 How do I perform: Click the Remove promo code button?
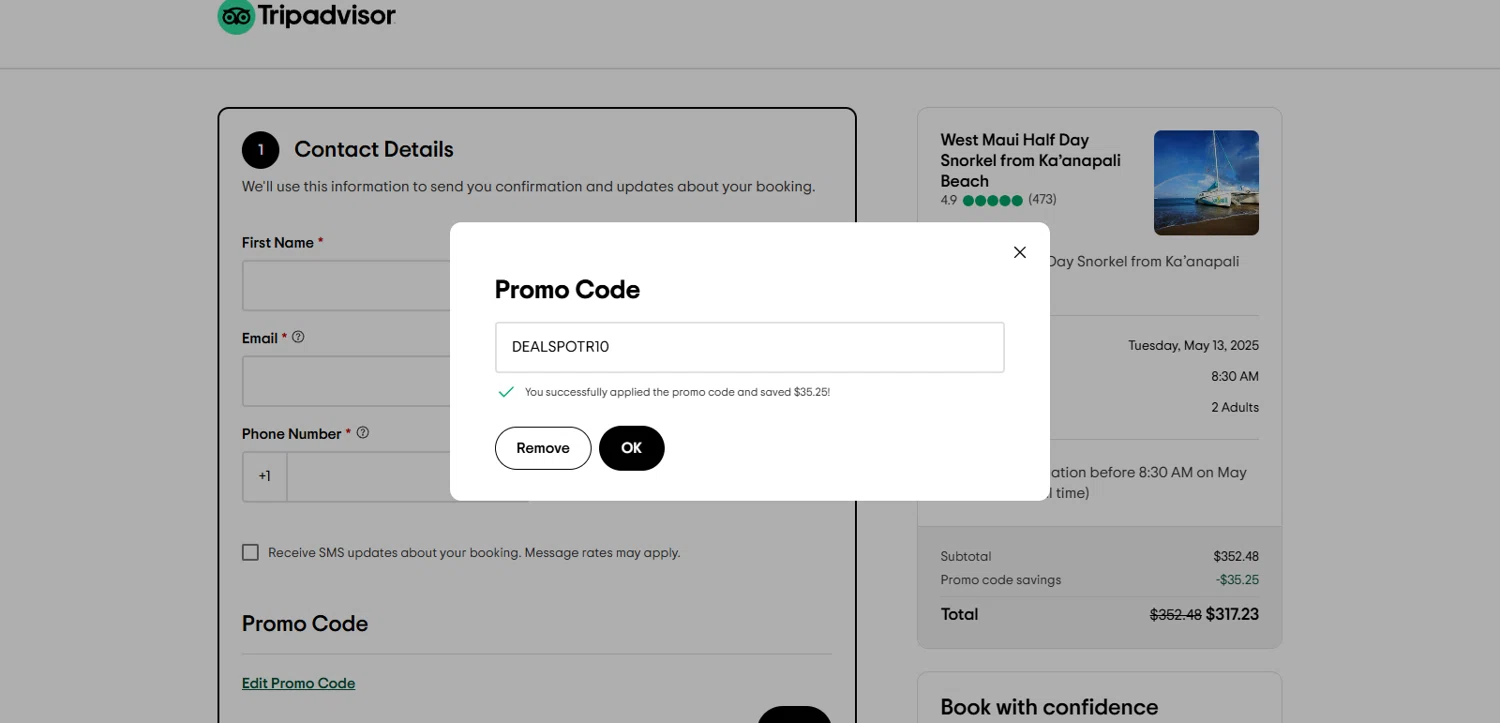[x=543, y=448]
